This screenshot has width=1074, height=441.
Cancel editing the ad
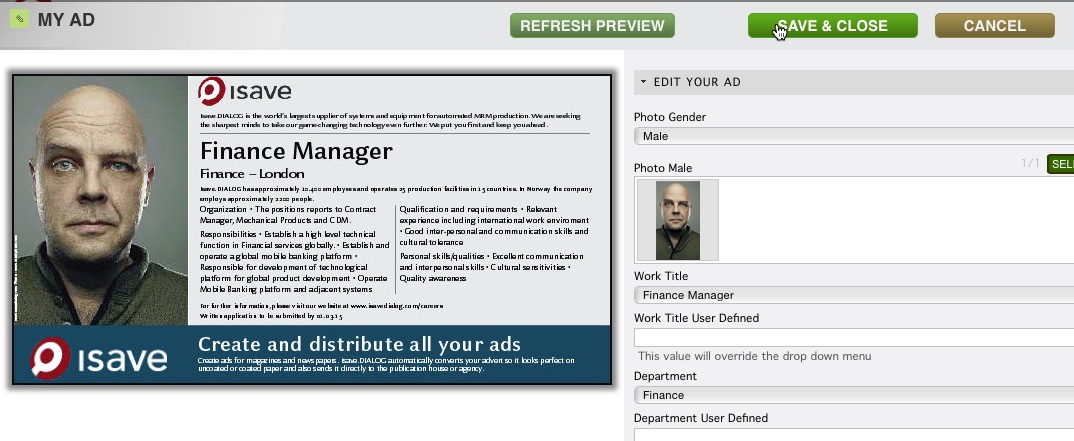(x=995, y=26)
